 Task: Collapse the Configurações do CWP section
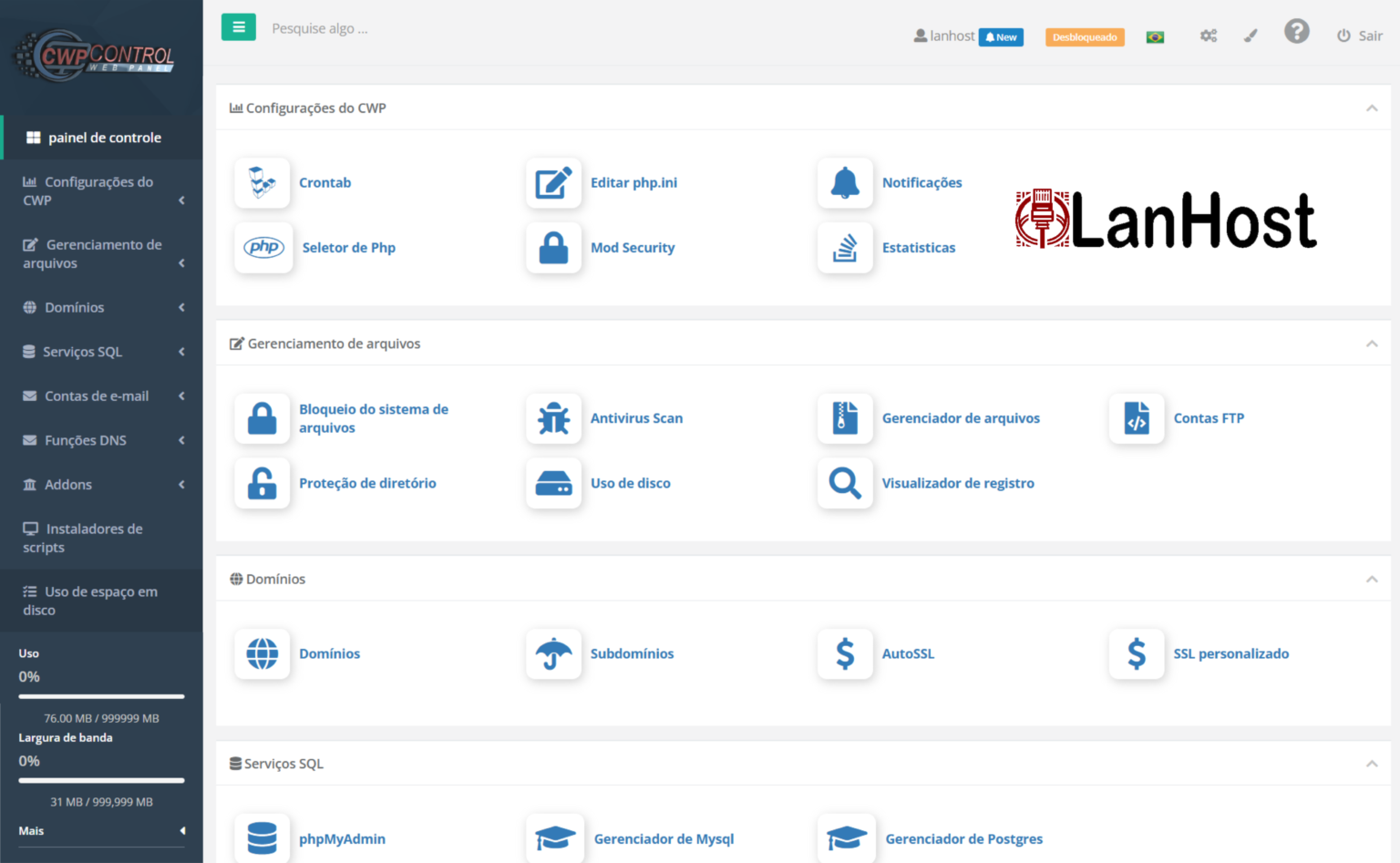point(1372,108)
